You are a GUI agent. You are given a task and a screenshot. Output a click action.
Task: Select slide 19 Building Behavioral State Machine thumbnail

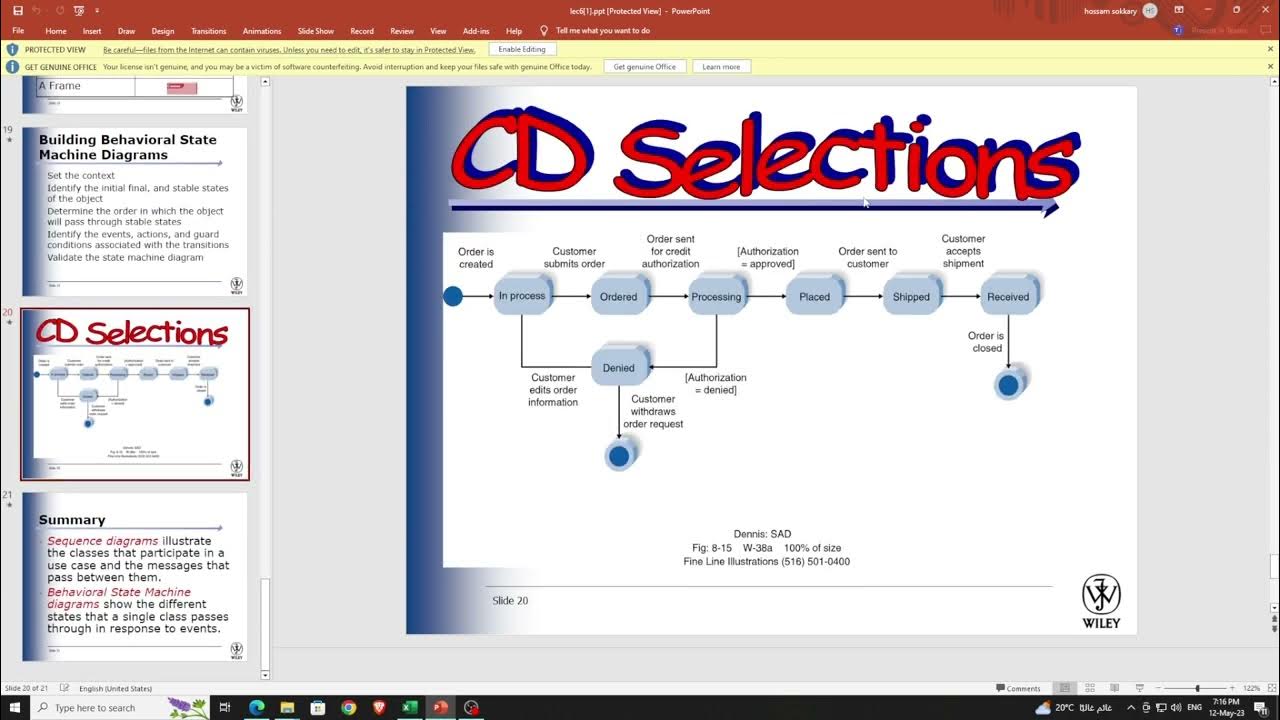135,211
